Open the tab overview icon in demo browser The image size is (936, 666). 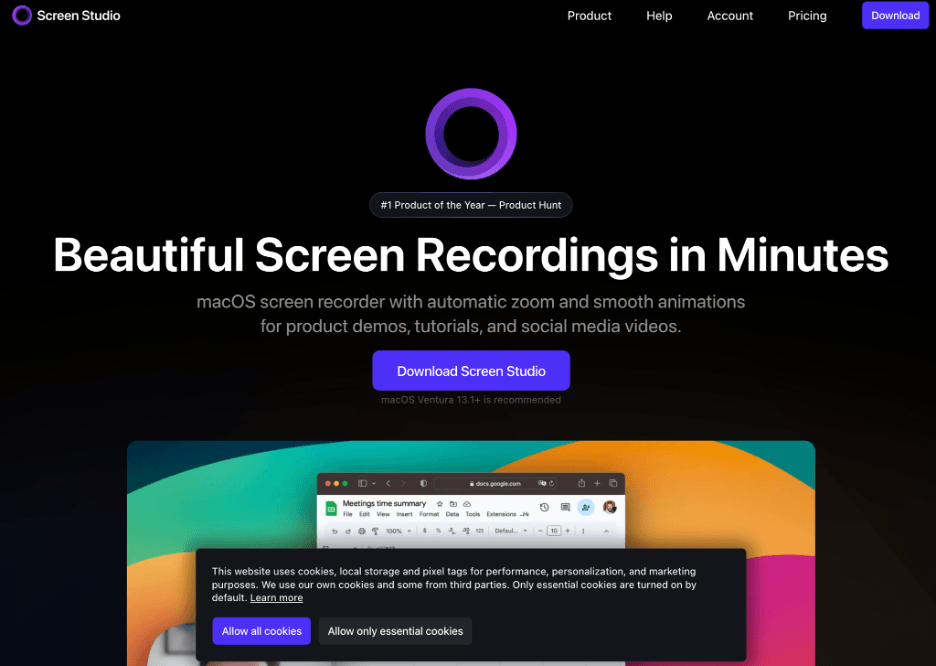coord(613,483)
